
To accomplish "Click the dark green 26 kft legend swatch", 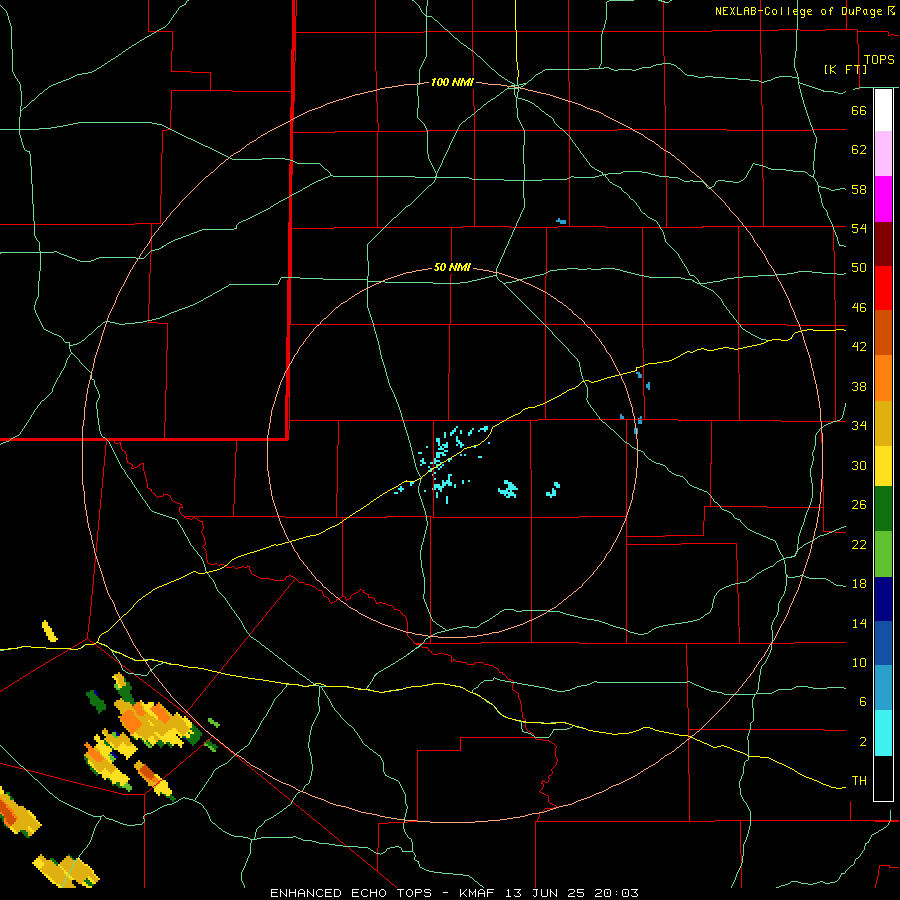I will click(x=883, y=509).
